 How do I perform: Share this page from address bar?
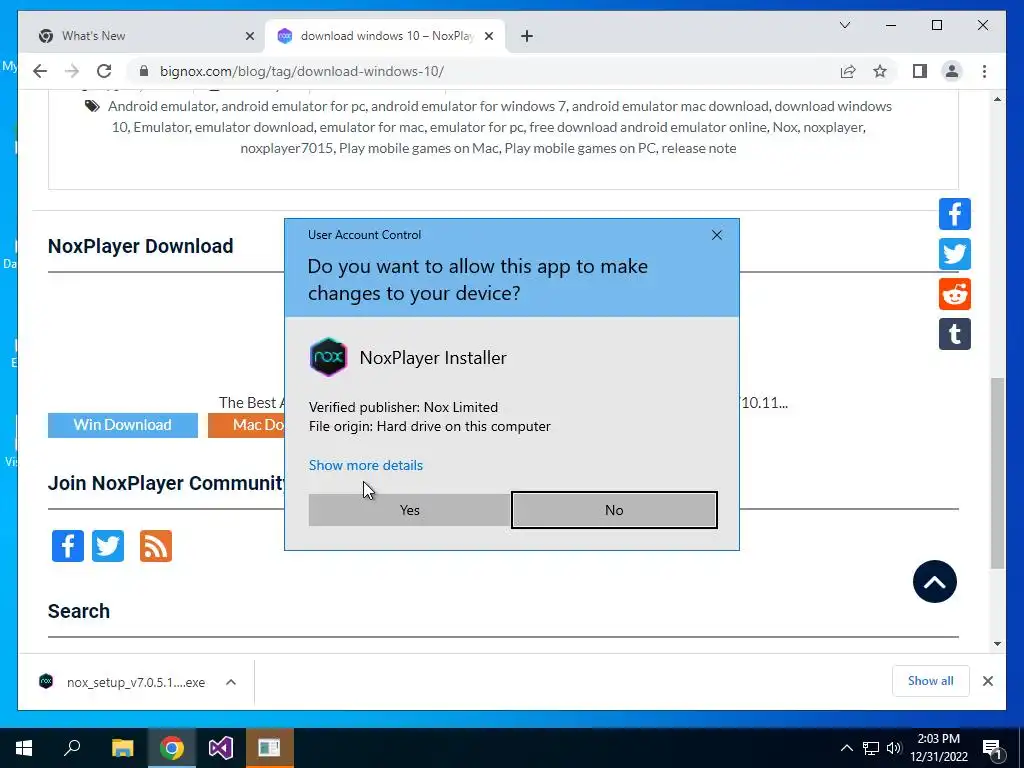coord(848,71)
